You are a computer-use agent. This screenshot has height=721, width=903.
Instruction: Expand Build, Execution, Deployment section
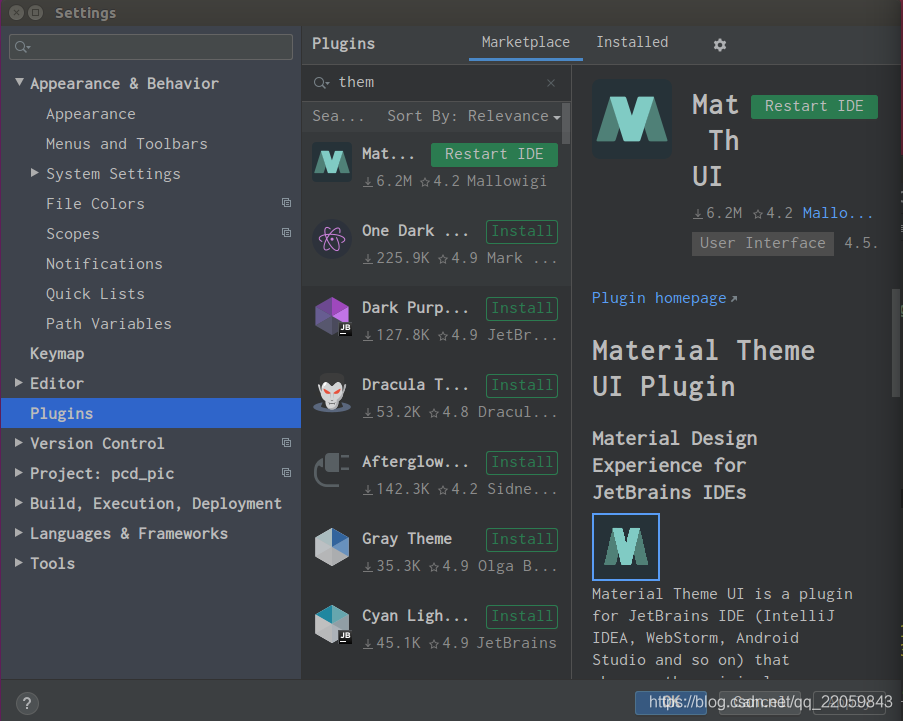coord(18,502)
